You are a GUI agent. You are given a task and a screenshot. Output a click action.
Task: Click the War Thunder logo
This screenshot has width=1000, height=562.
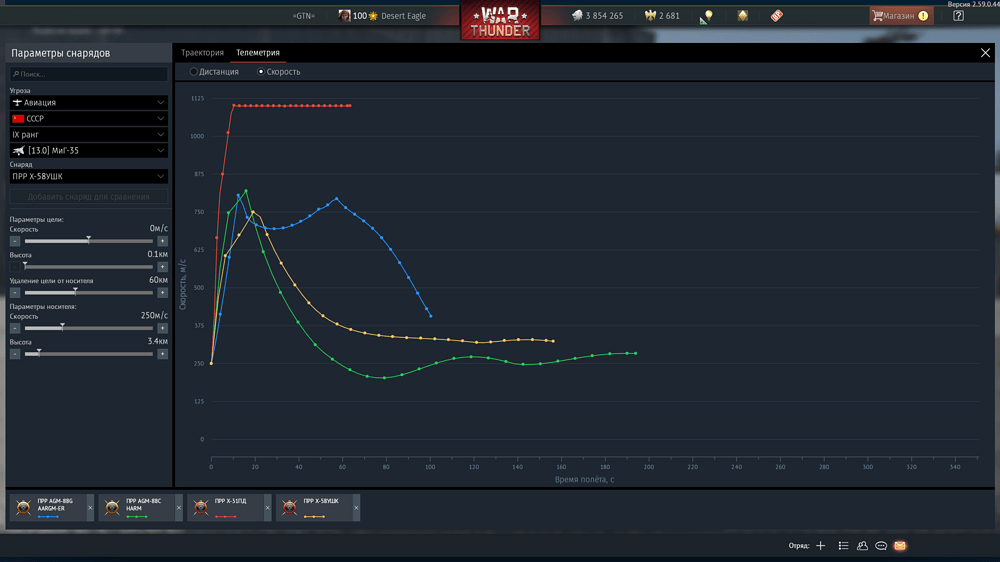[x=500, y=20]
